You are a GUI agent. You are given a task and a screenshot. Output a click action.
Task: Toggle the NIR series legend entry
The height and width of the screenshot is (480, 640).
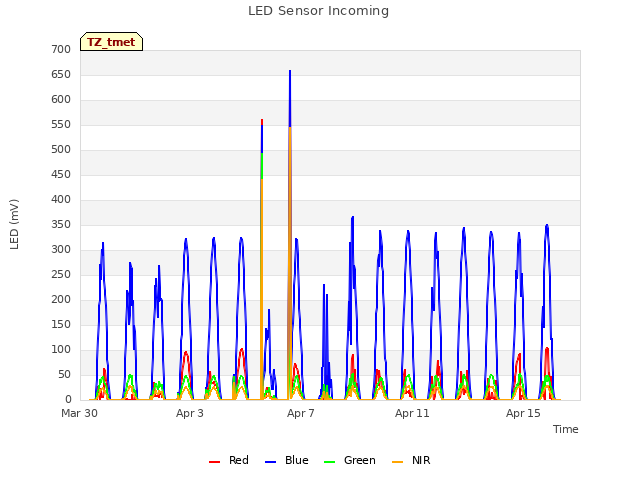click(x=411, y=460)
